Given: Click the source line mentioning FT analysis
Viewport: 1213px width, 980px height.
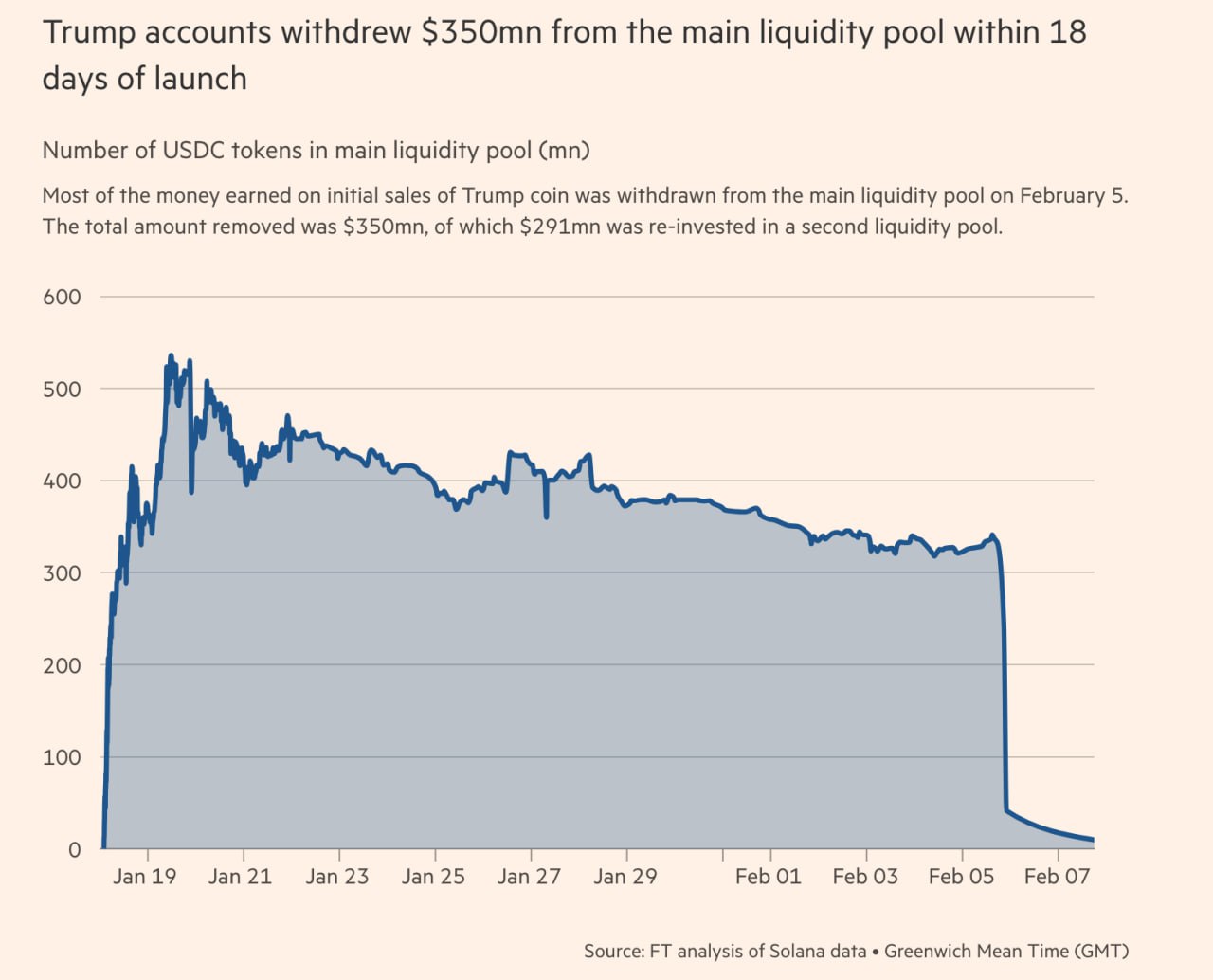Looking at the screenshot, I should [856, 951].
